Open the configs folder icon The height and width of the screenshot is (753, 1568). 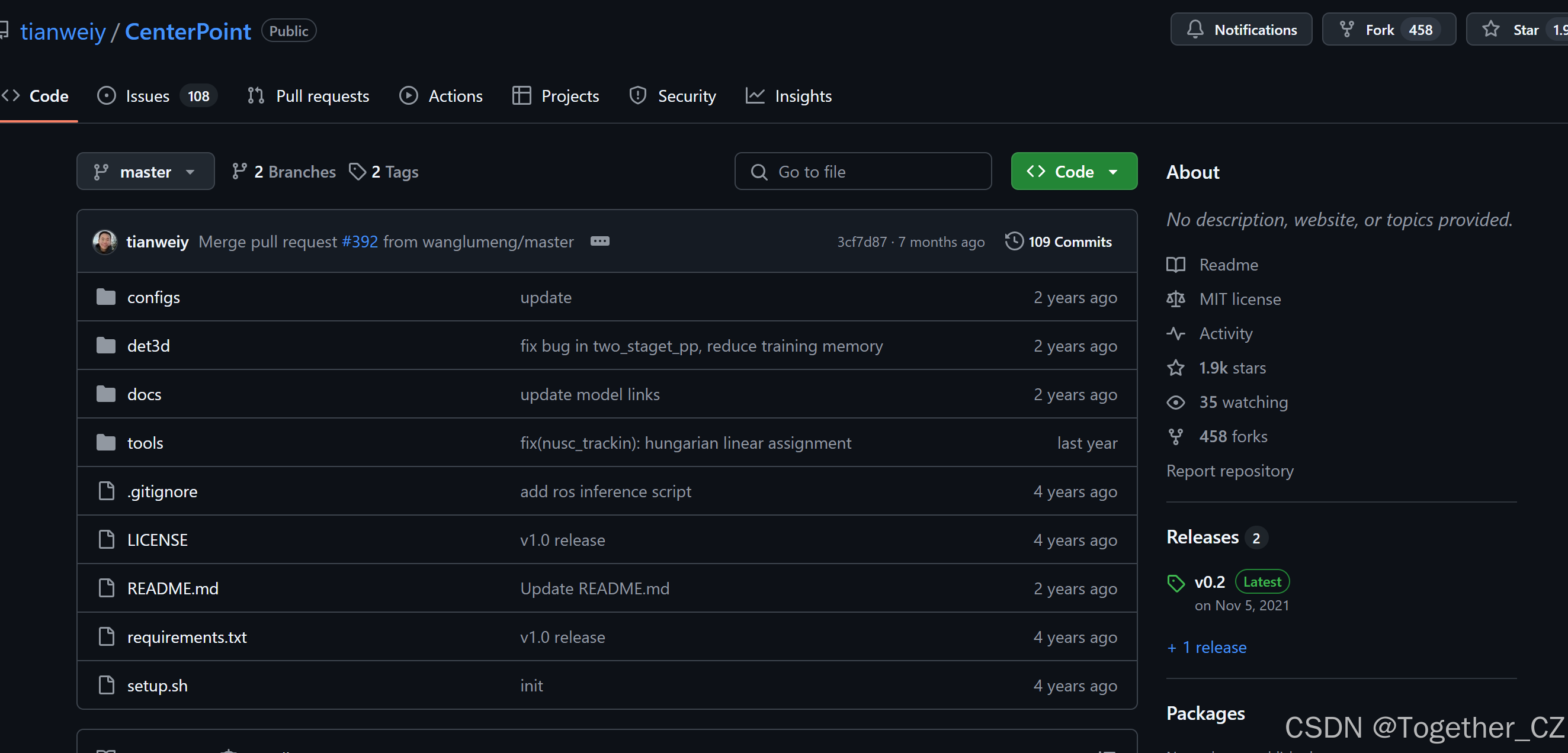click(106, 297)
